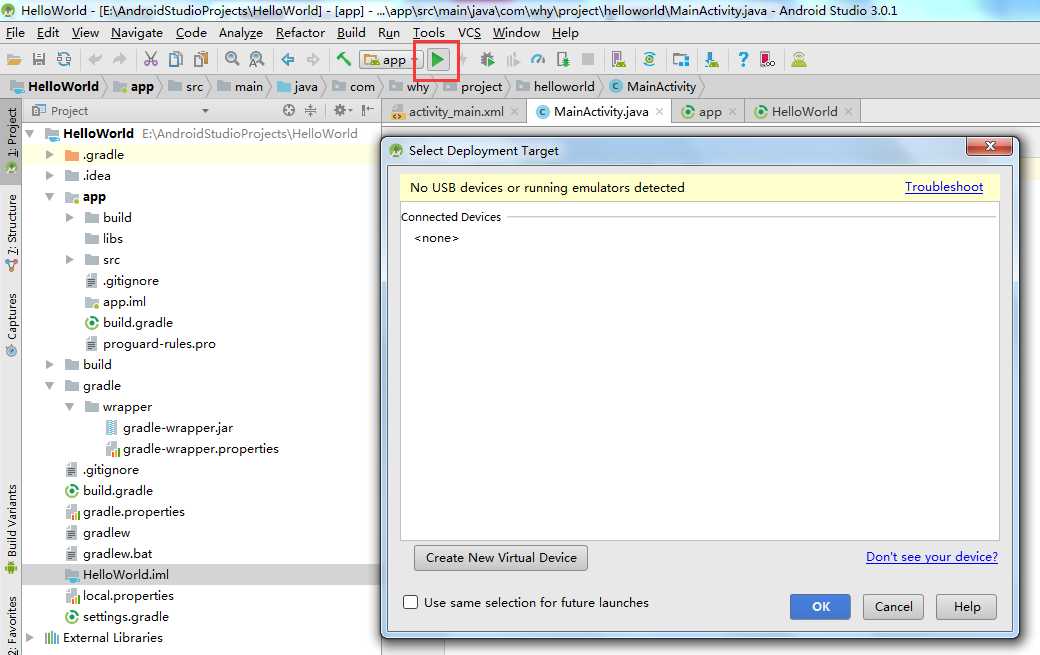
Task: Expand the .idea folder
Action: click(50, 176)
